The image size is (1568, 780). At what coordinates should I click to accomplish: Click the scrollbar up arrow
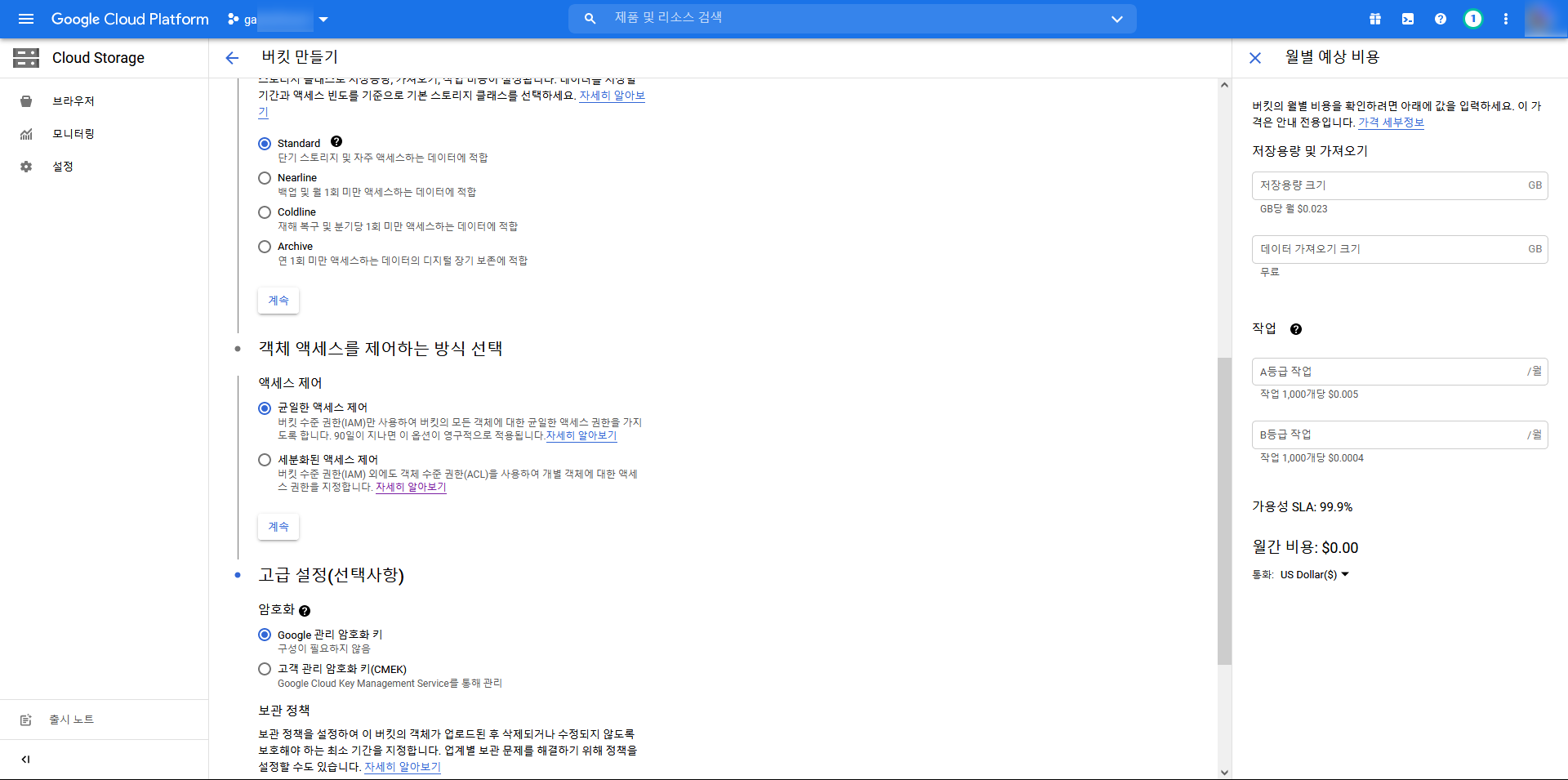coord(1224,85)
